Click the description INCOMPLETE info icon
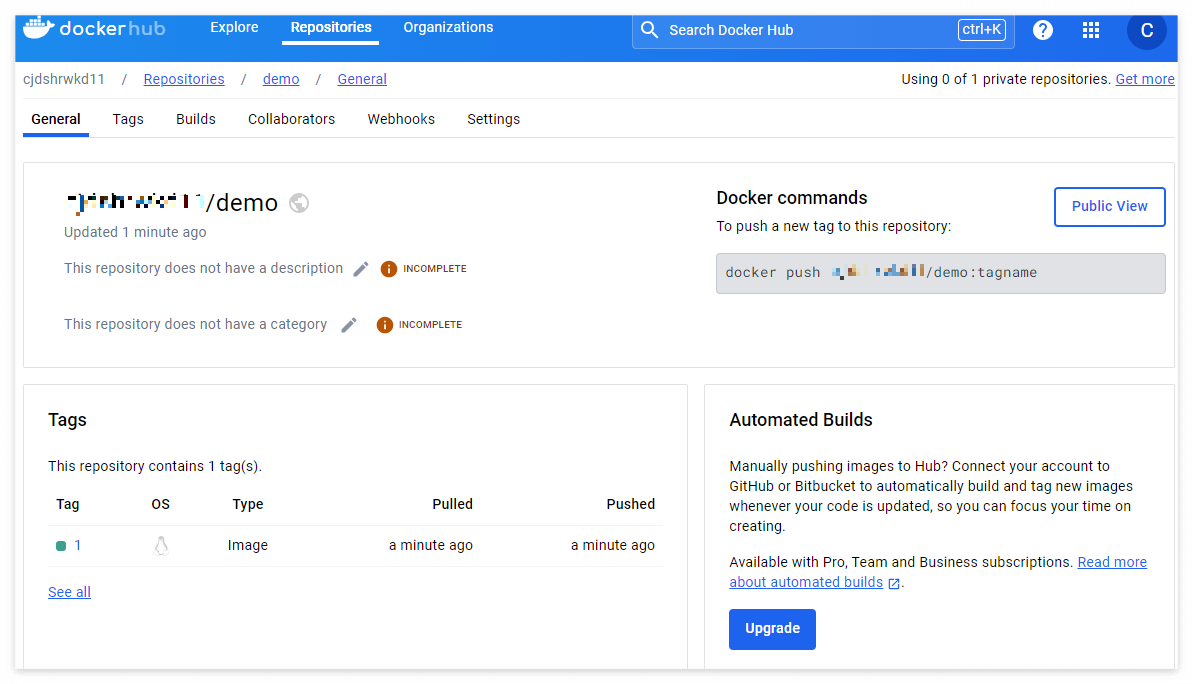This screenshot has height=684, width=1193. 388,269
